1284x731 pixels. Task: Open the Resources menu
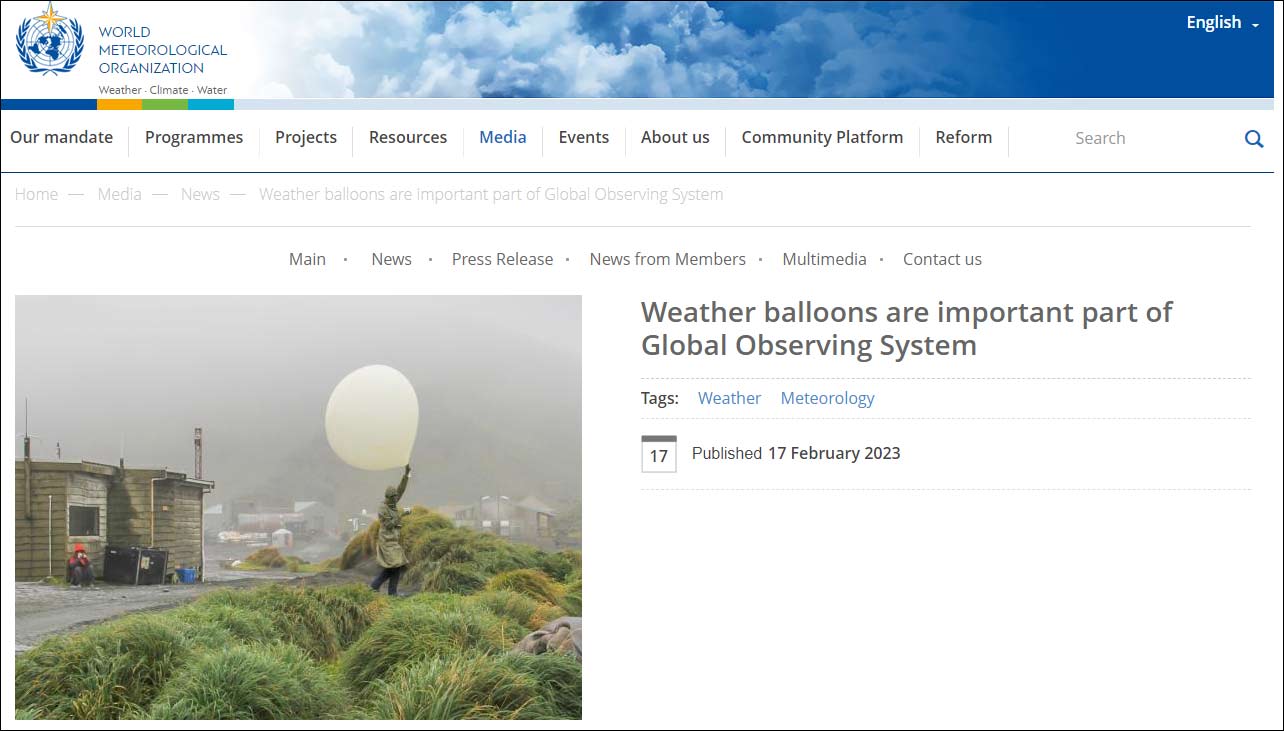point(408,138)
